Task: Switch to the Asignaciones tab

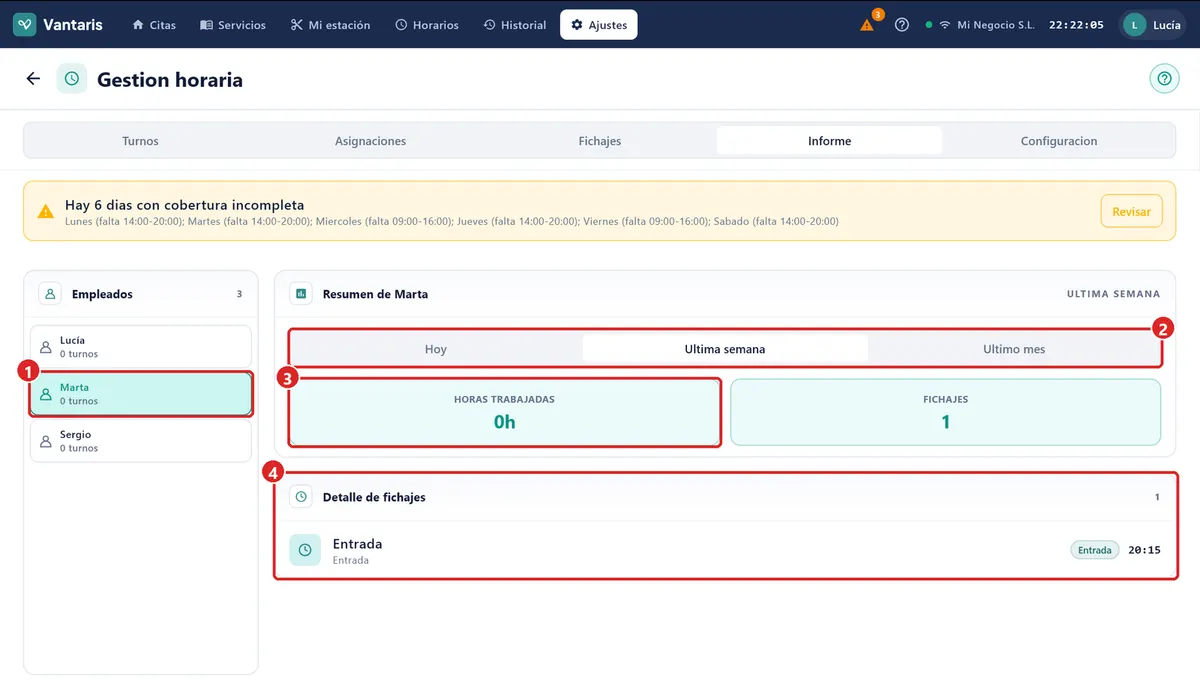Action: tap(370, 141)
